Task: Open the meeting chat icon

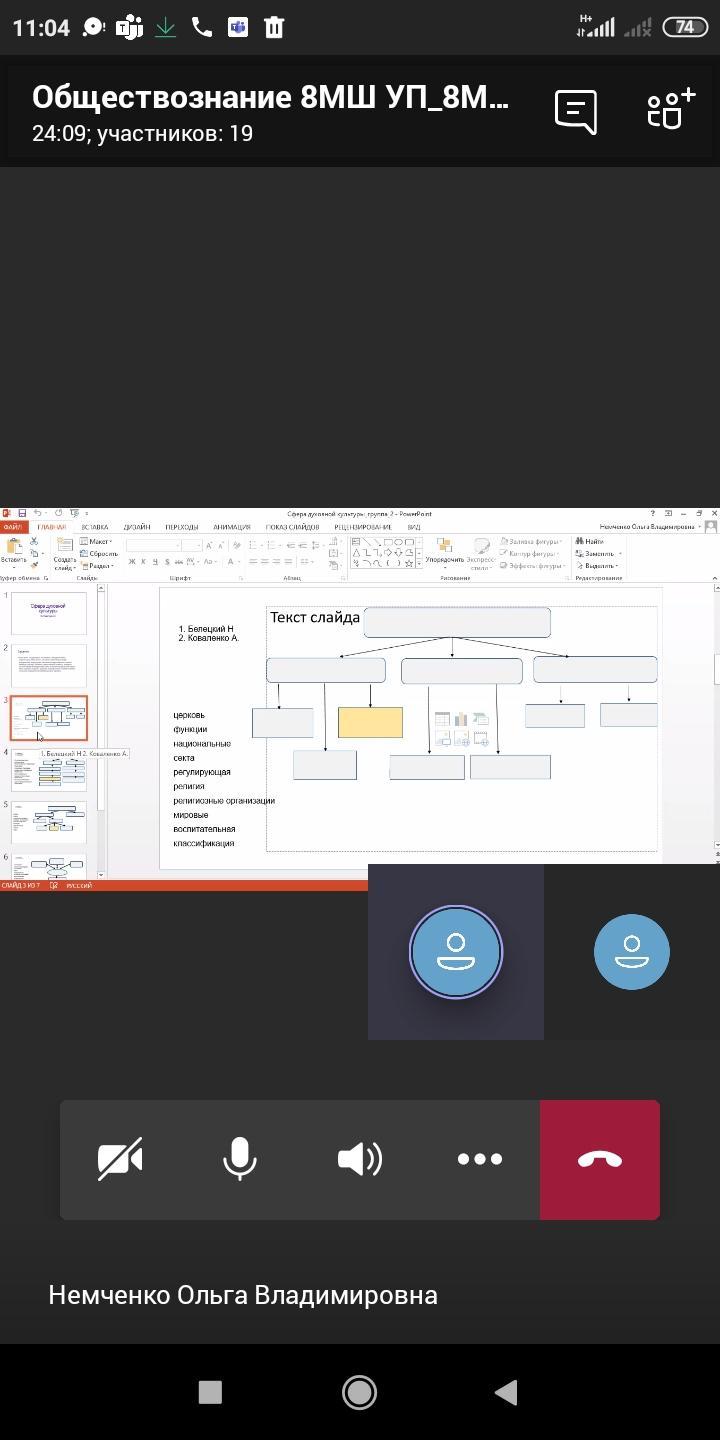Action: pos(576,112)
